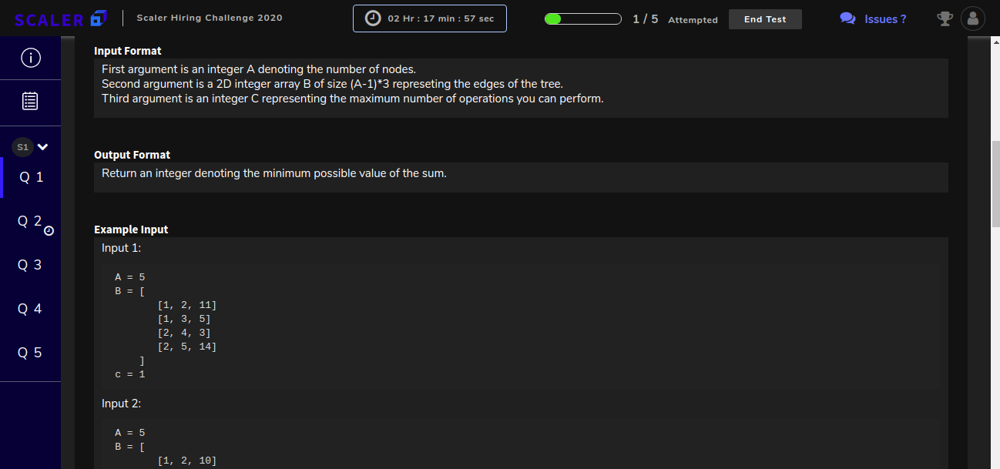Screen dimensions: 1000x469
Task: Click the green attempted progress bar
Action: click(x=583, y=19)
